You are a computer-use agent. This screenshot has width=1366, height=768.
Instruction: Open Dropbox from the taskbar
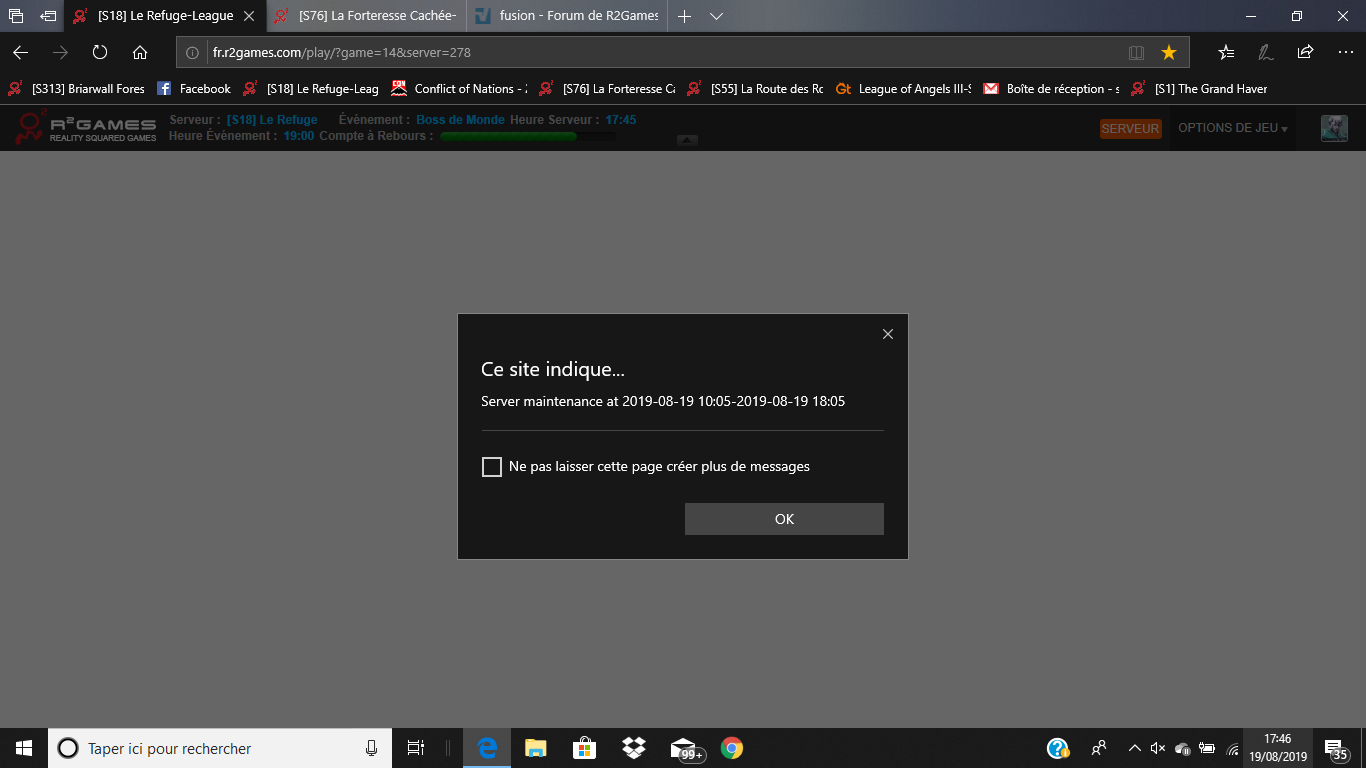(633, 748)
